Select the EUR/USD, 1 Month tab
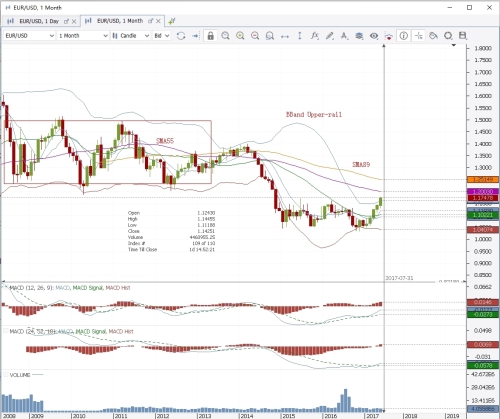500x419 pixels. pos(120,21)
